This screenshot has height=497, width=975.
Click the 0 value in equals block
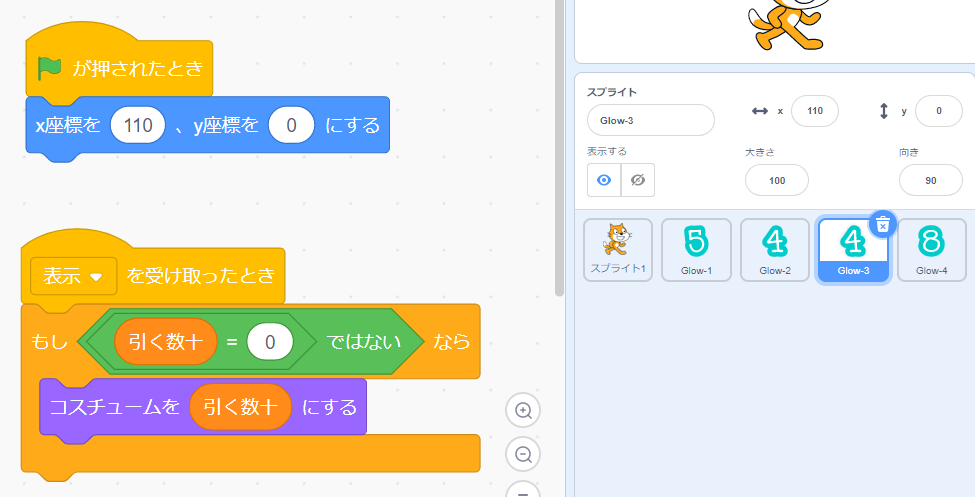(x=270, y=342)
